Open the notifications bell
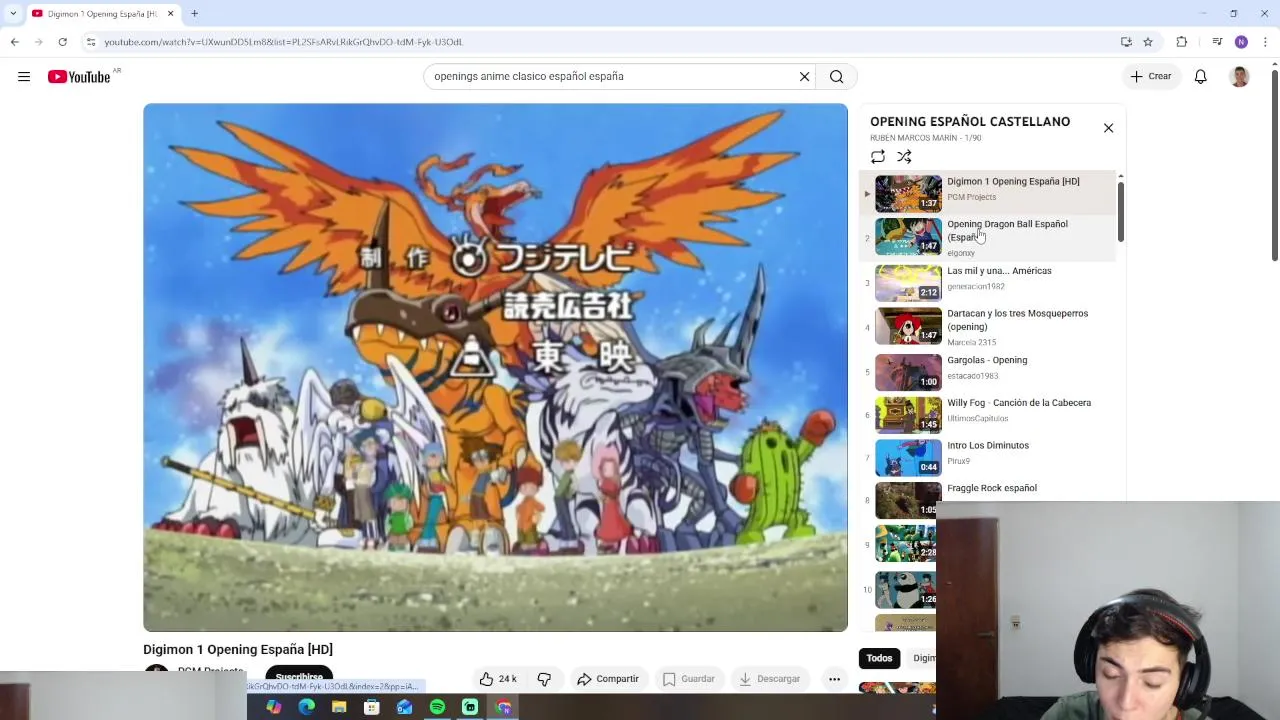1280x720 pixels. [1201, 77]
